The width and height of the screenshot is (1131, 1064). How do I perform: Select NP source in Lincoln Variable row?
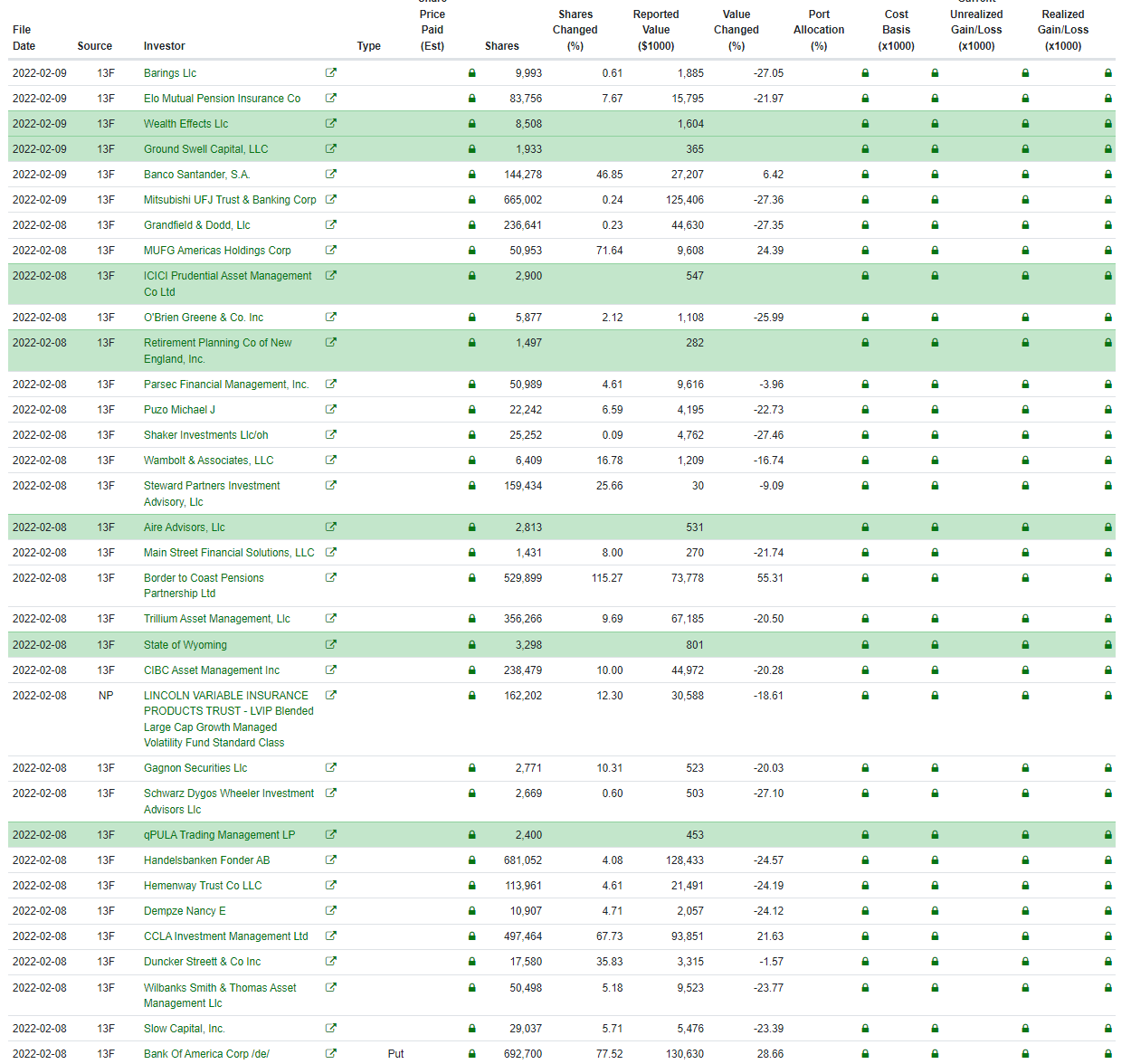click(106, 696)
